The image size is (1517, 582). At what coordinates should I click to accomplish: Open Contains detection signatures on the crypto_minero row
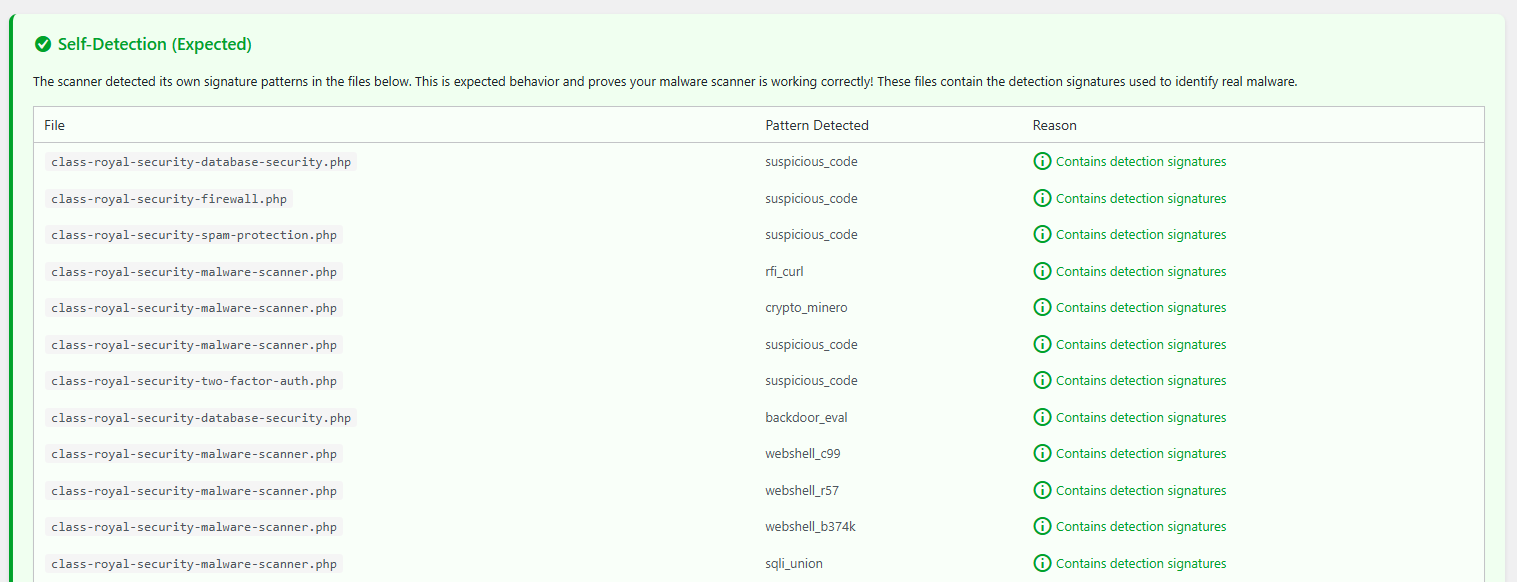point(1140,307)
